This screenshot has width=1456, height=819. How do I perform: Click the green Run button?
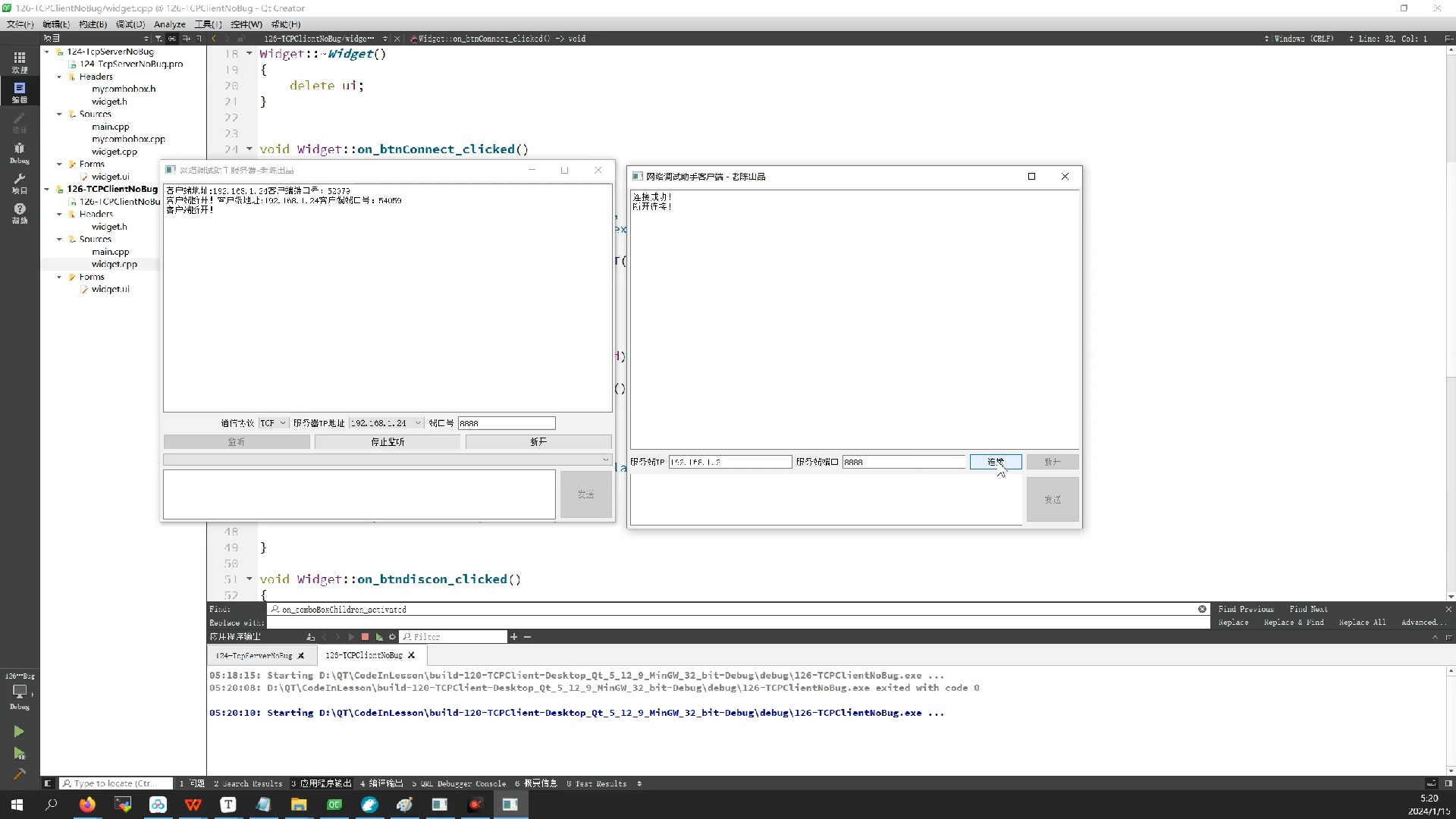click(19, 731)
